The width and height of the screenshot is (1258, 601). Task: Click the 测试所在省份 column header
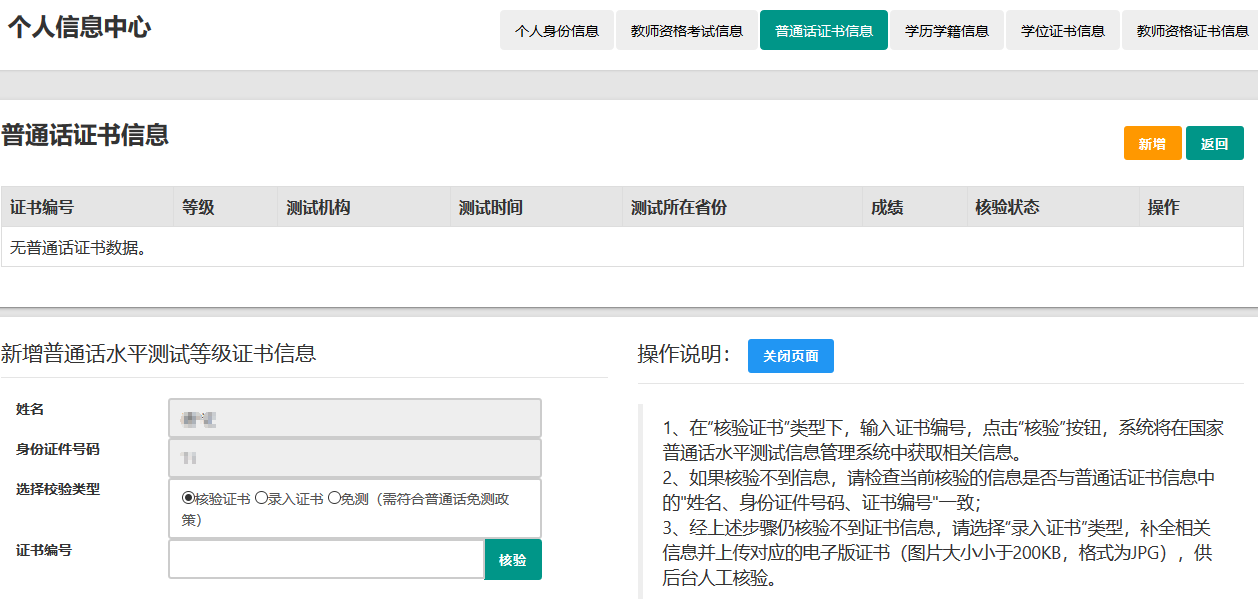click(x=678, y=207)
